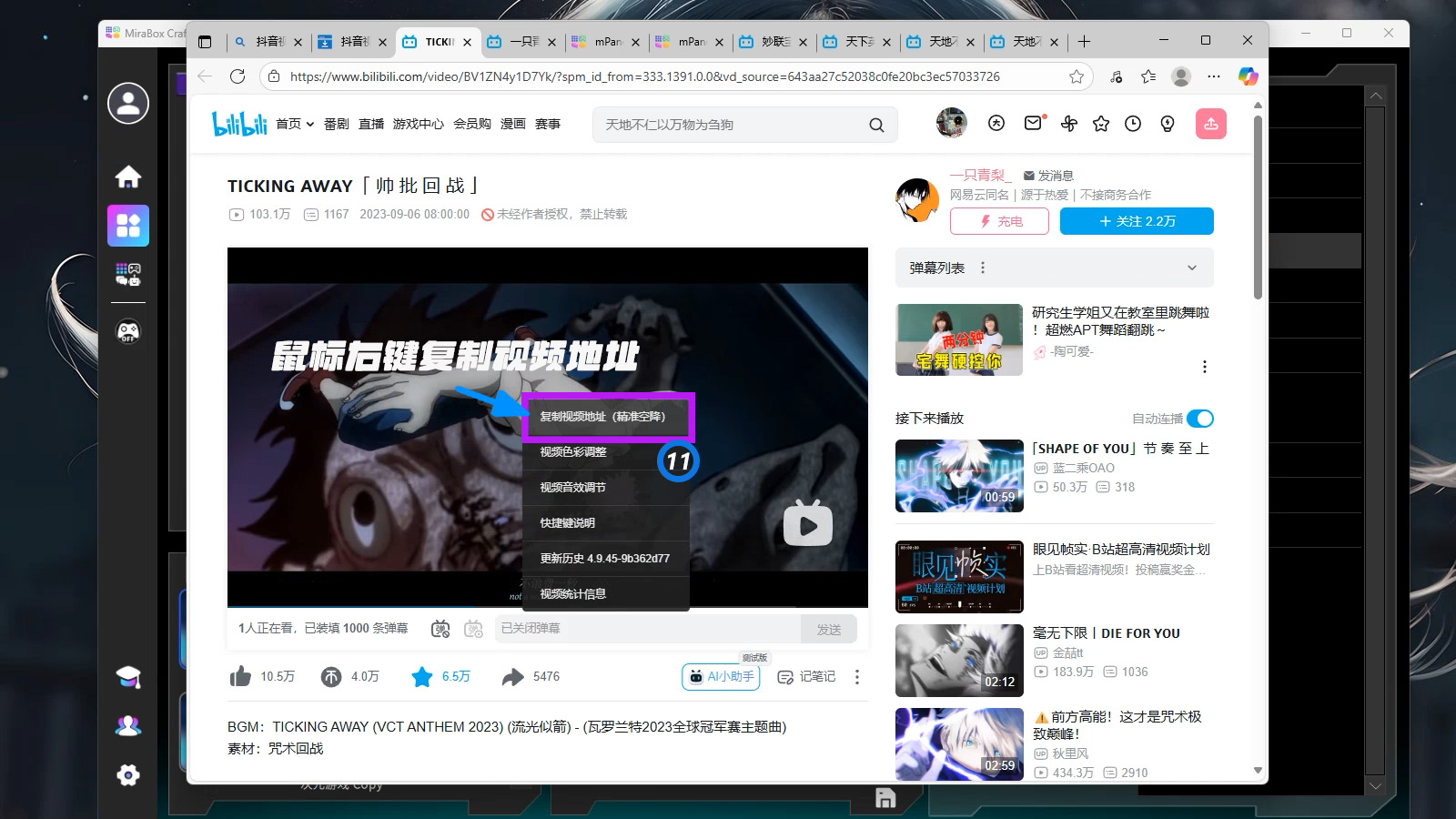1456x819 pixels.
Task: Add page to favorites star in address bar
Action: click(x=1077, y=76)
